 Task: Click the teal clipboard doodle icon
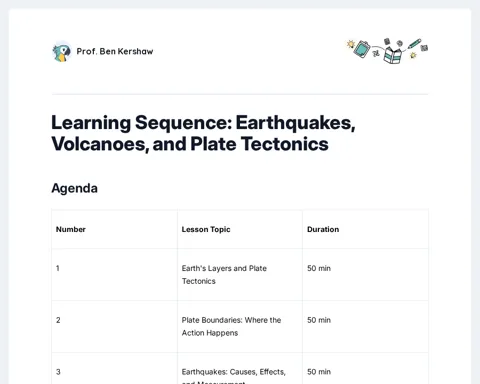(x=362, y=49)
